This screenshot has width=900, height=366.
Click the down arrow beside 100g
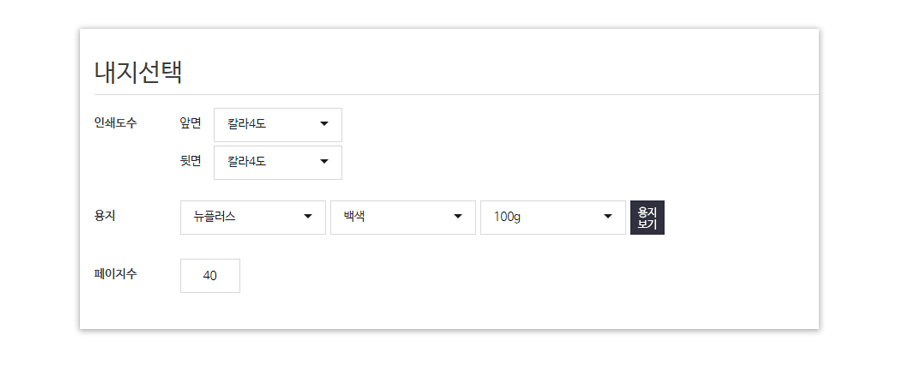(x=608, y=217)
